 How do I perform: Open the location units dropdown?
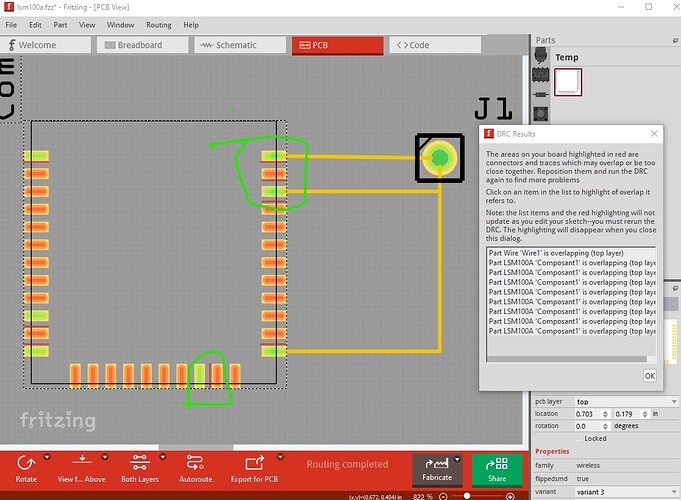click(x=657, y=414)
